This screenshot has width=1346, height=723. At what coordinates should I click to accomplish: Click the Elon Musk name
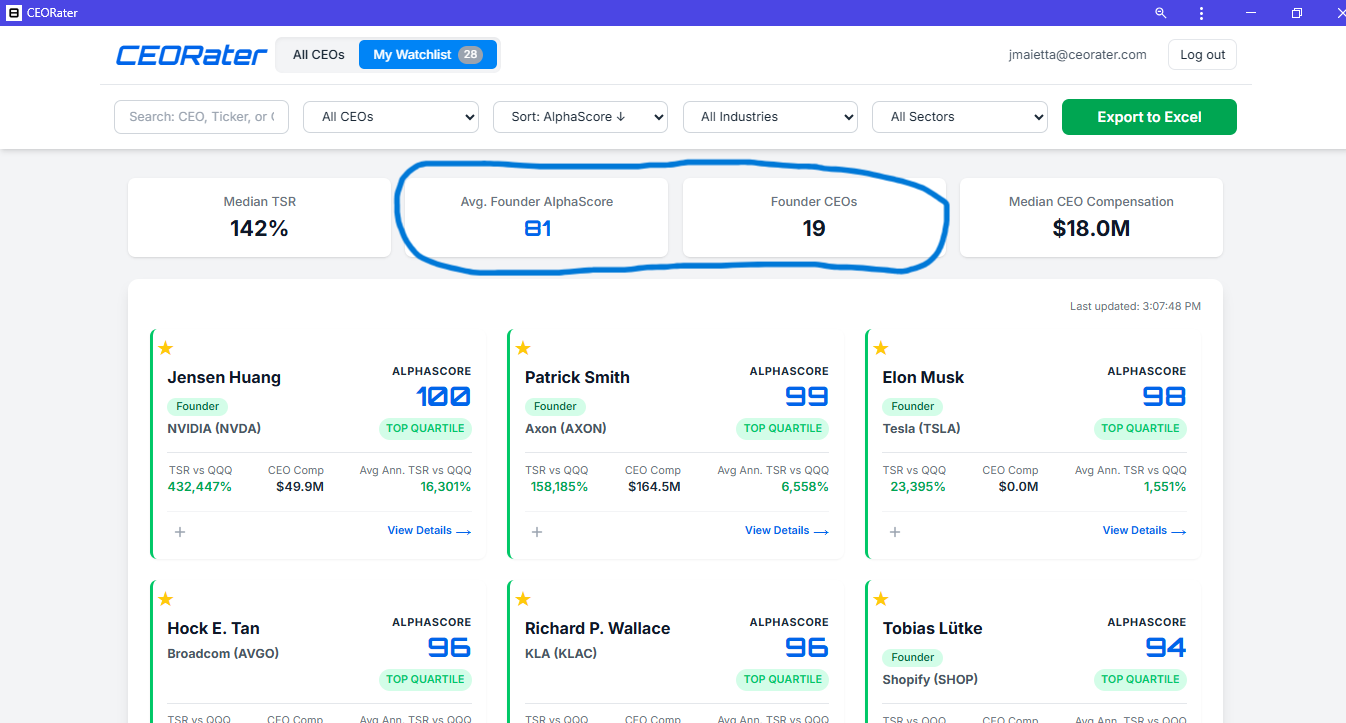pos(923,378)
